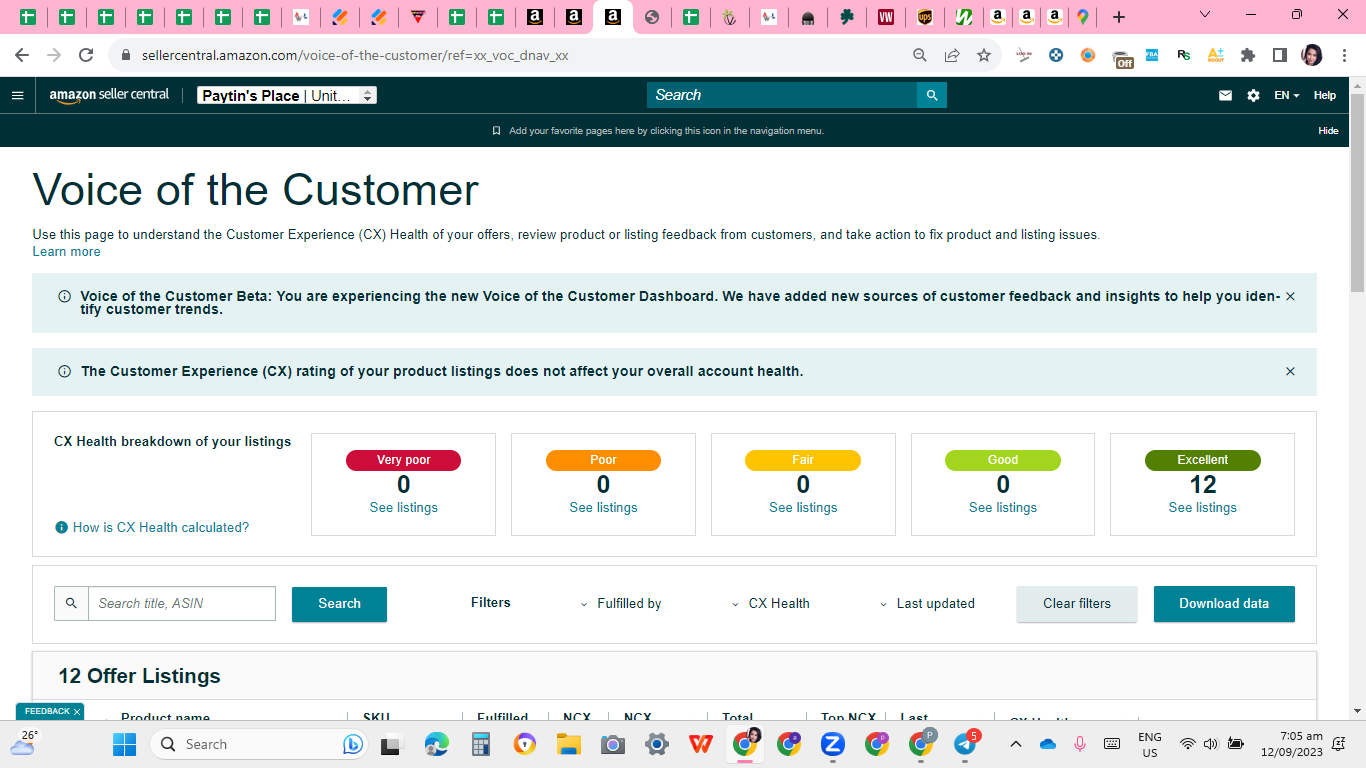
Task: See listings under Very poor
Action: pyautogui.click(x=404, y=508)
